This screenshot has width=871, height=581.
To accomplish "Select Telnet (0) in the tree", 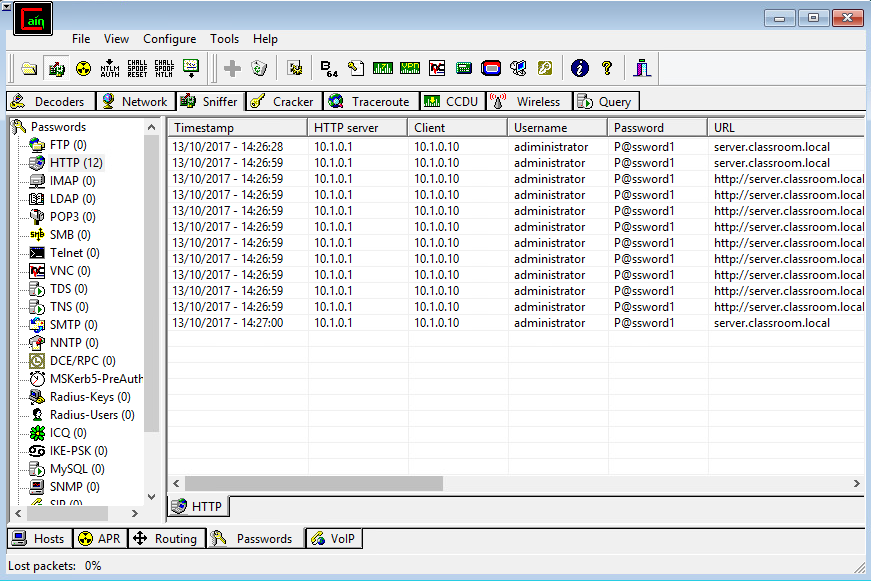I will (x=74, y=253).
